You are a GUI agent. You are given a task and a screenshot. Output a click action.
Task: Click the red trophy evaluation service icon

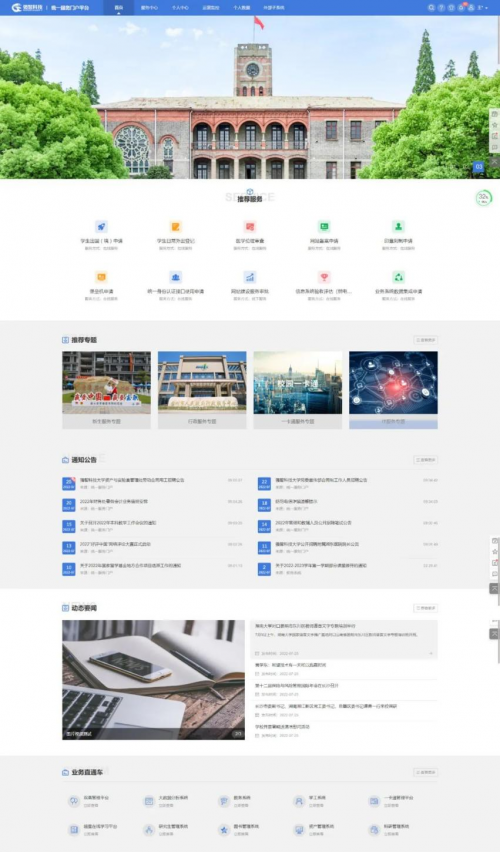[x=324, y=277]
